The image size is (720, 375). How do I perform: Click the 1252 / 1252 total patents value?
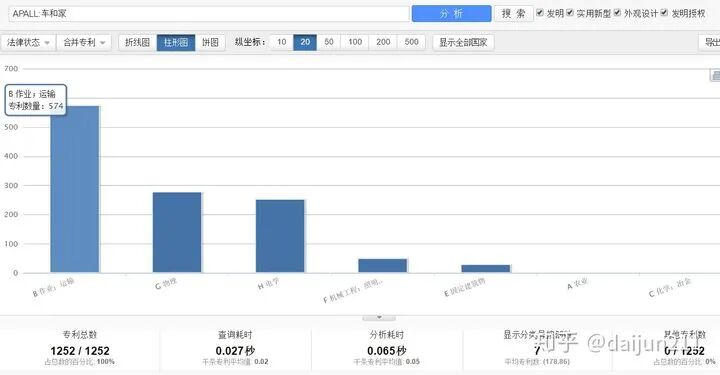click(x=80, y=351)
